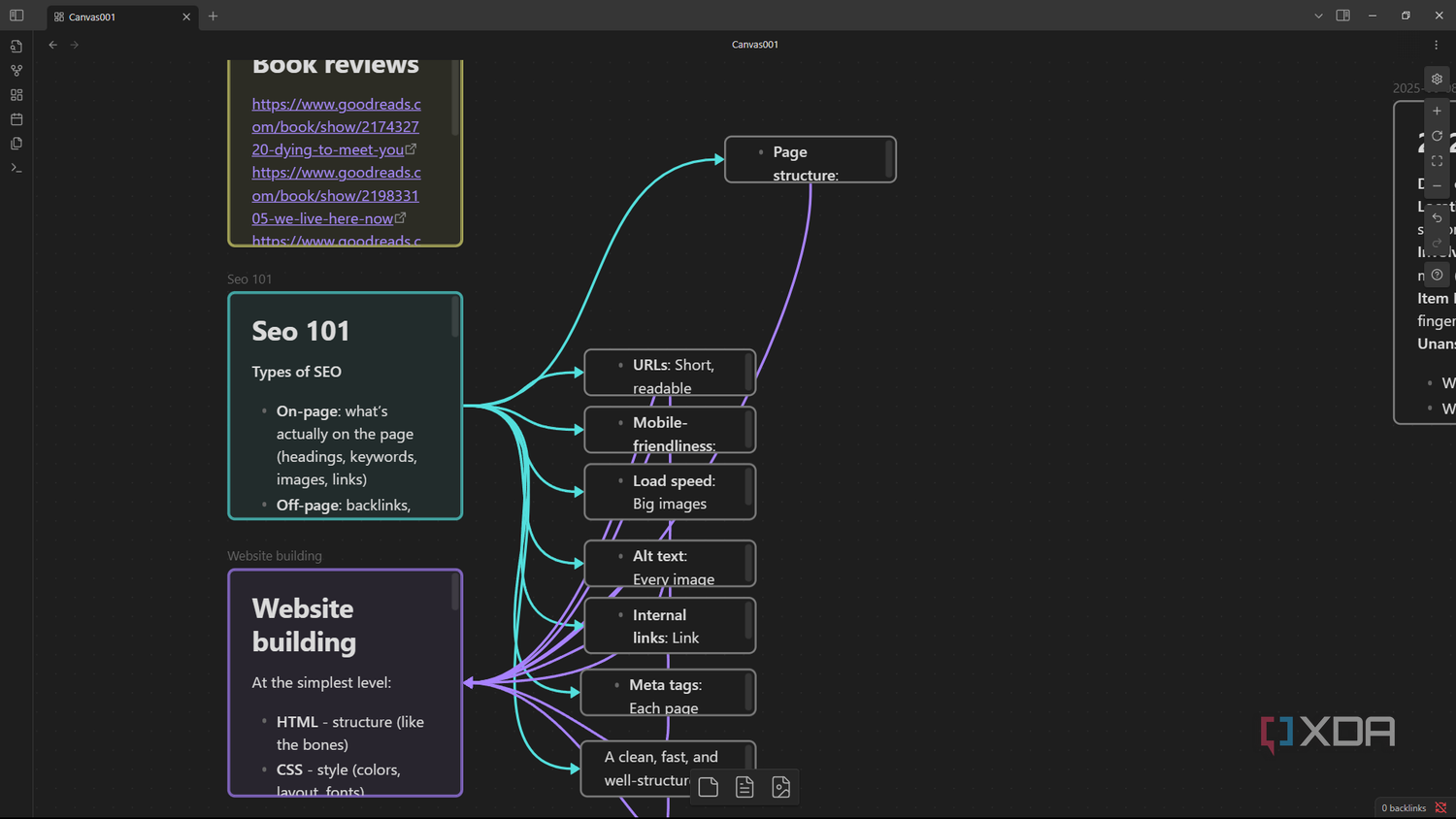The image size is (1456, 819).
Task: Add a blank card to canvas
Action: [709, 787]
